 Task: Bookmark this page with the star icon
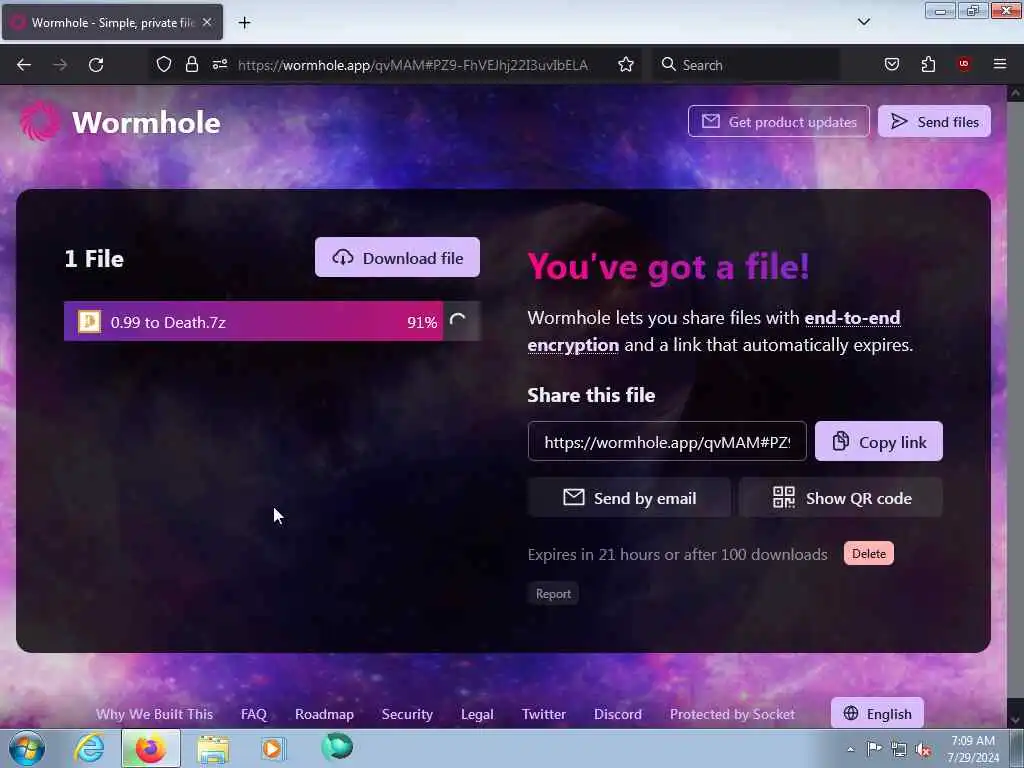(626, 65)
